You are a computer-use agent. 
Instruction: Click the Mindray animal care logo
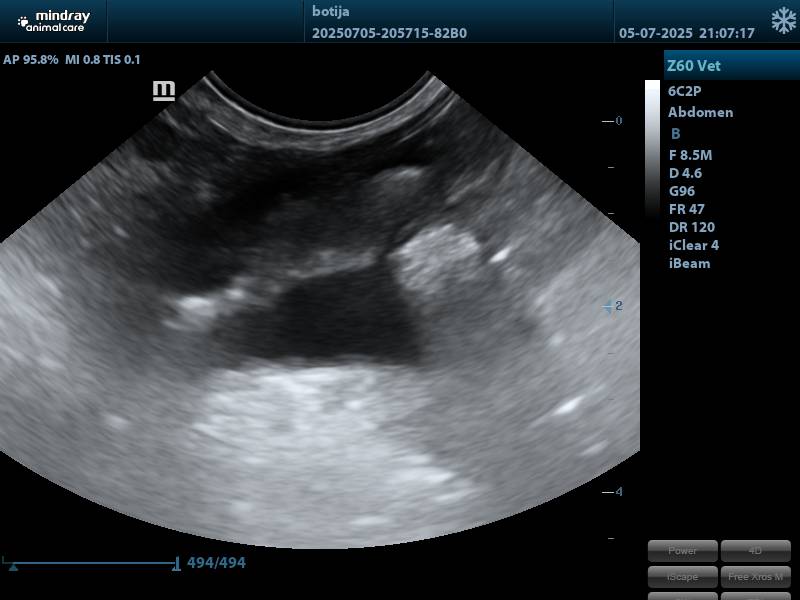(52, 21)
